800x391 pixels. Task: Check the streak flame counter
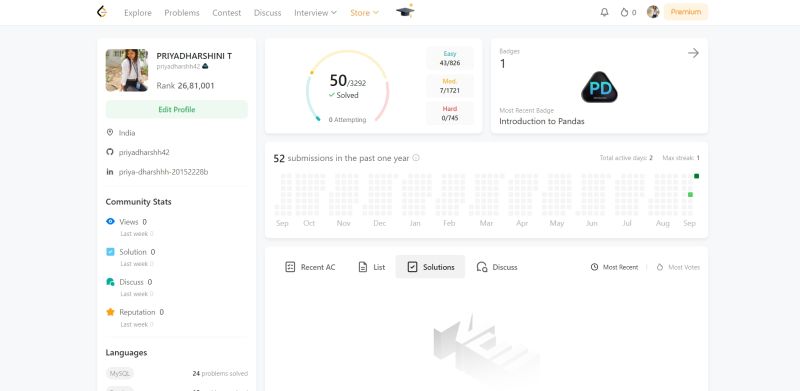coord(628,12)
